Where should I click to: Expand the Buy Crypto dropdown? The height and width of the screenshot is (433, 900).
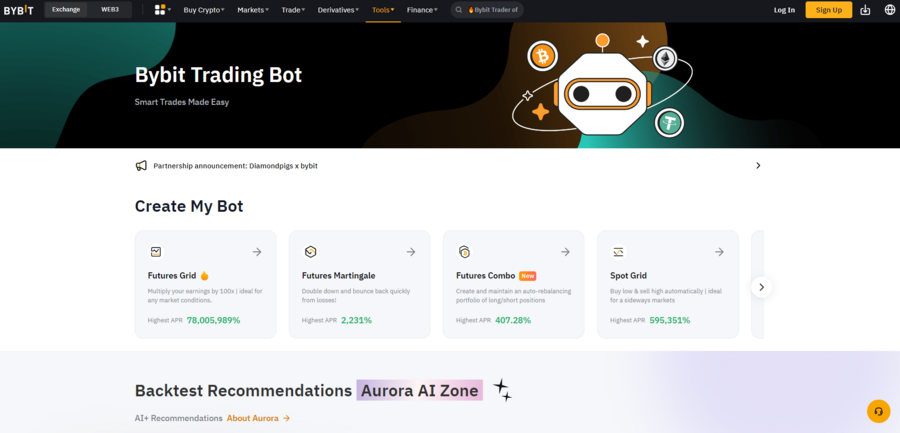(204, 10)
